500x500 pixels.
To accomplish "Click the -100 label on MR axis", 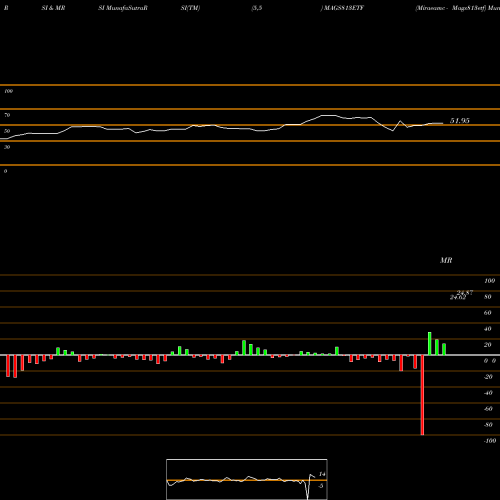I will (x=490, y=441).
